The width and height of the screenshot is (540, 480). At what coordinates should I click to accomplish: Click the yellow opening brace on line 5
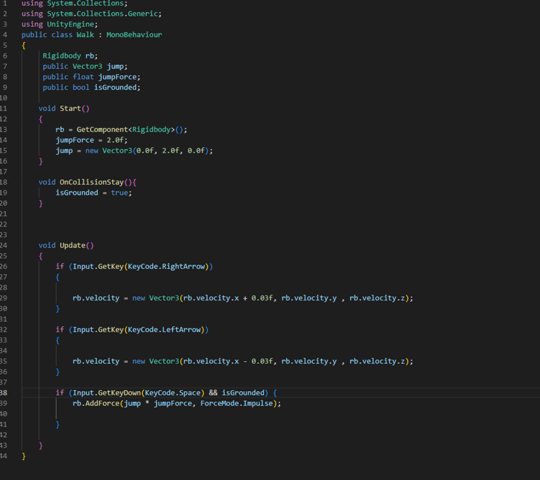[23, 45]
